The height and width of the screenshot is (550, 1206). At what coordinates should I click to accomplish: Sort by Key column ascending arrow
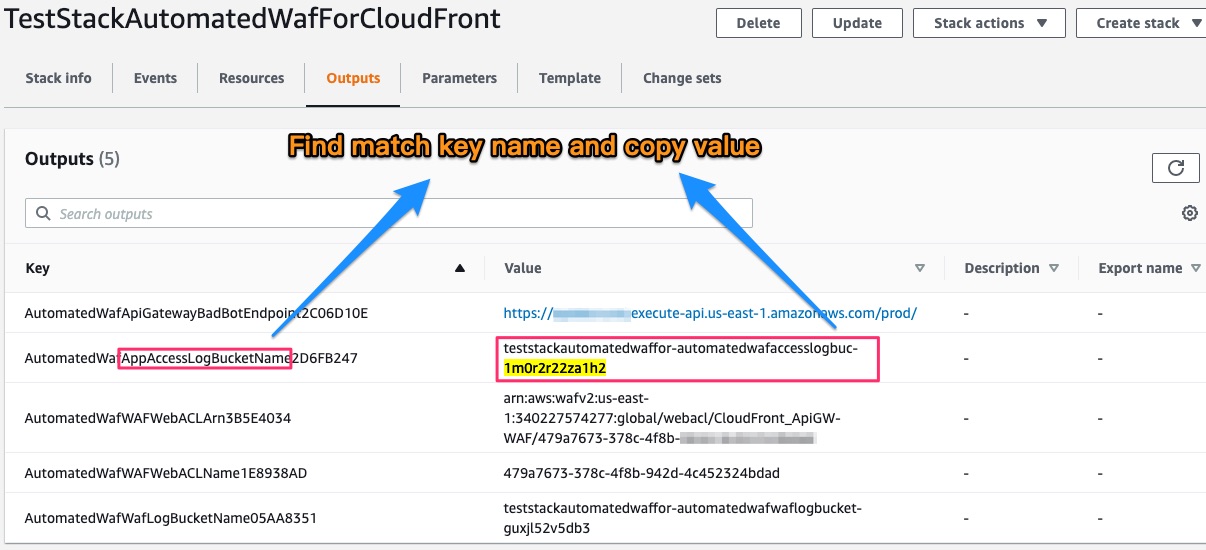[460, 268]
